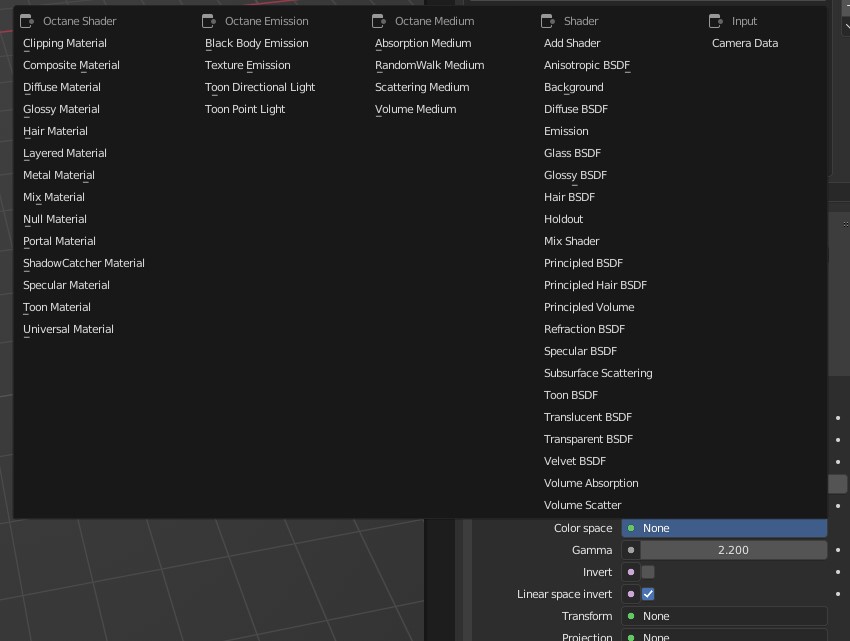
Task: Click the Octane Shader column header icon
Action: 27,21
